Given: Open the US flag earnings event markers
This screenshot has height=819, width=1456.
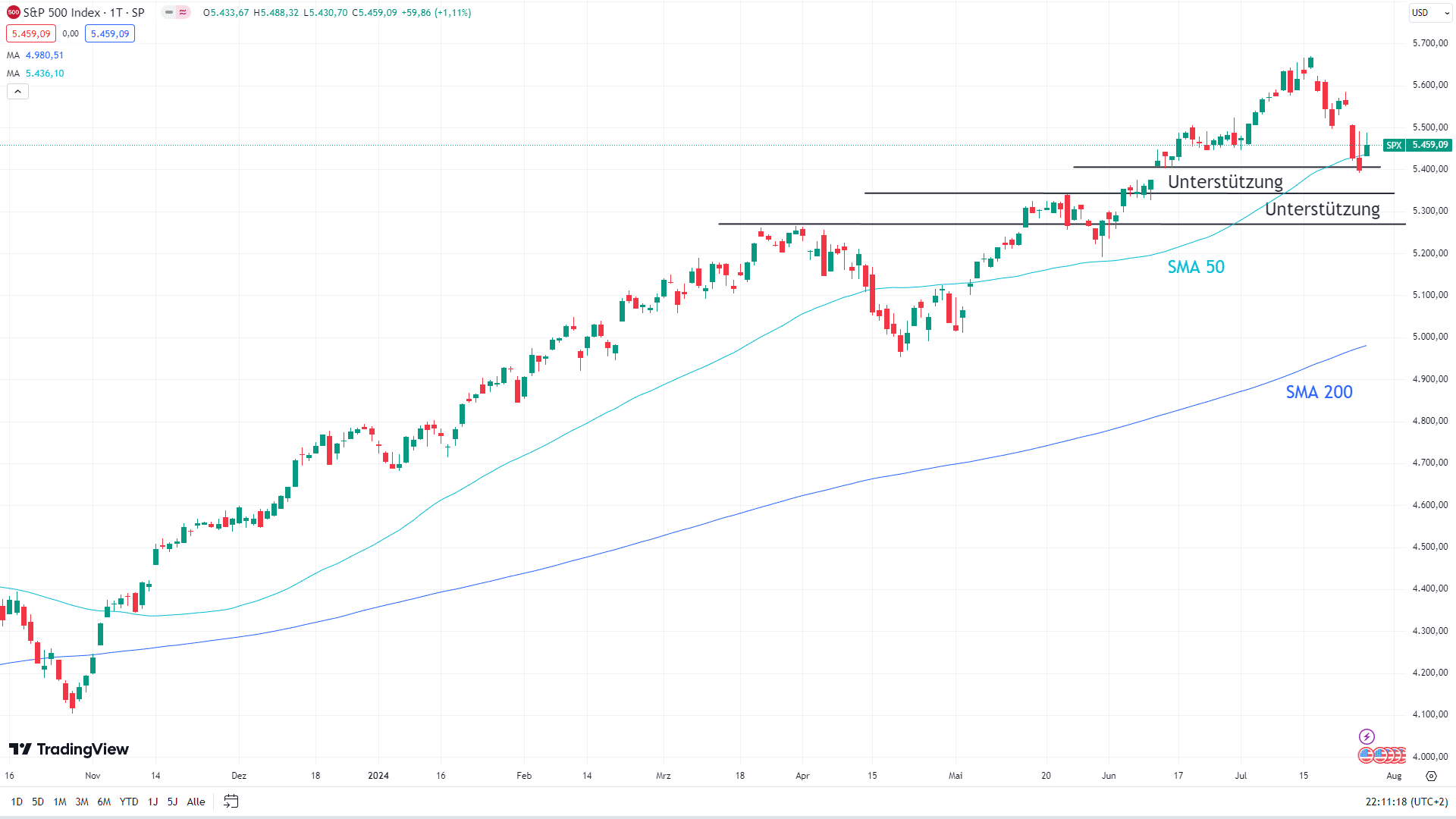Looking at the screenshot, I should (1382, 755).
